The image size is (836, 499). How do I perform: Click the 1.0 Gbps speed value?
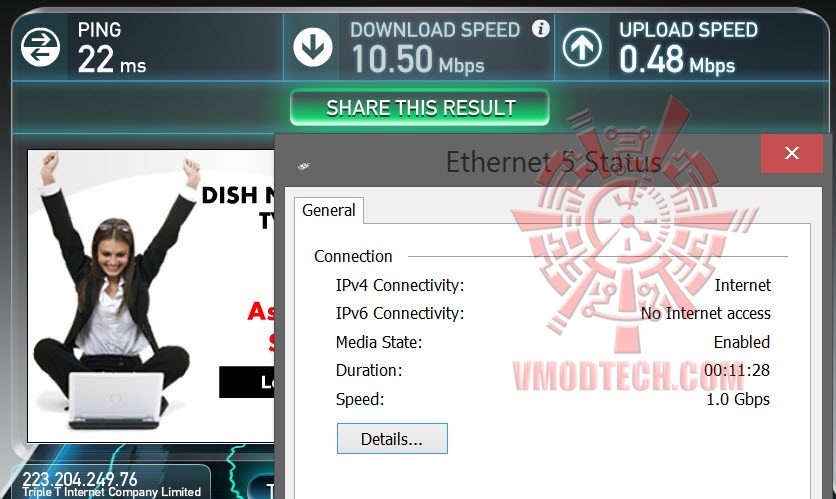[738, 399]
